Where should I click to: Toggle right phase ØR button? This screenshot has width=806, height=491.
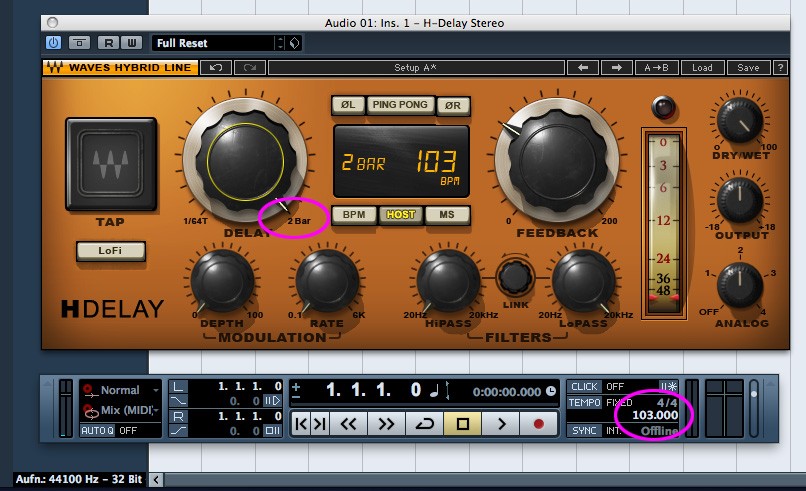tap(453, 105)
